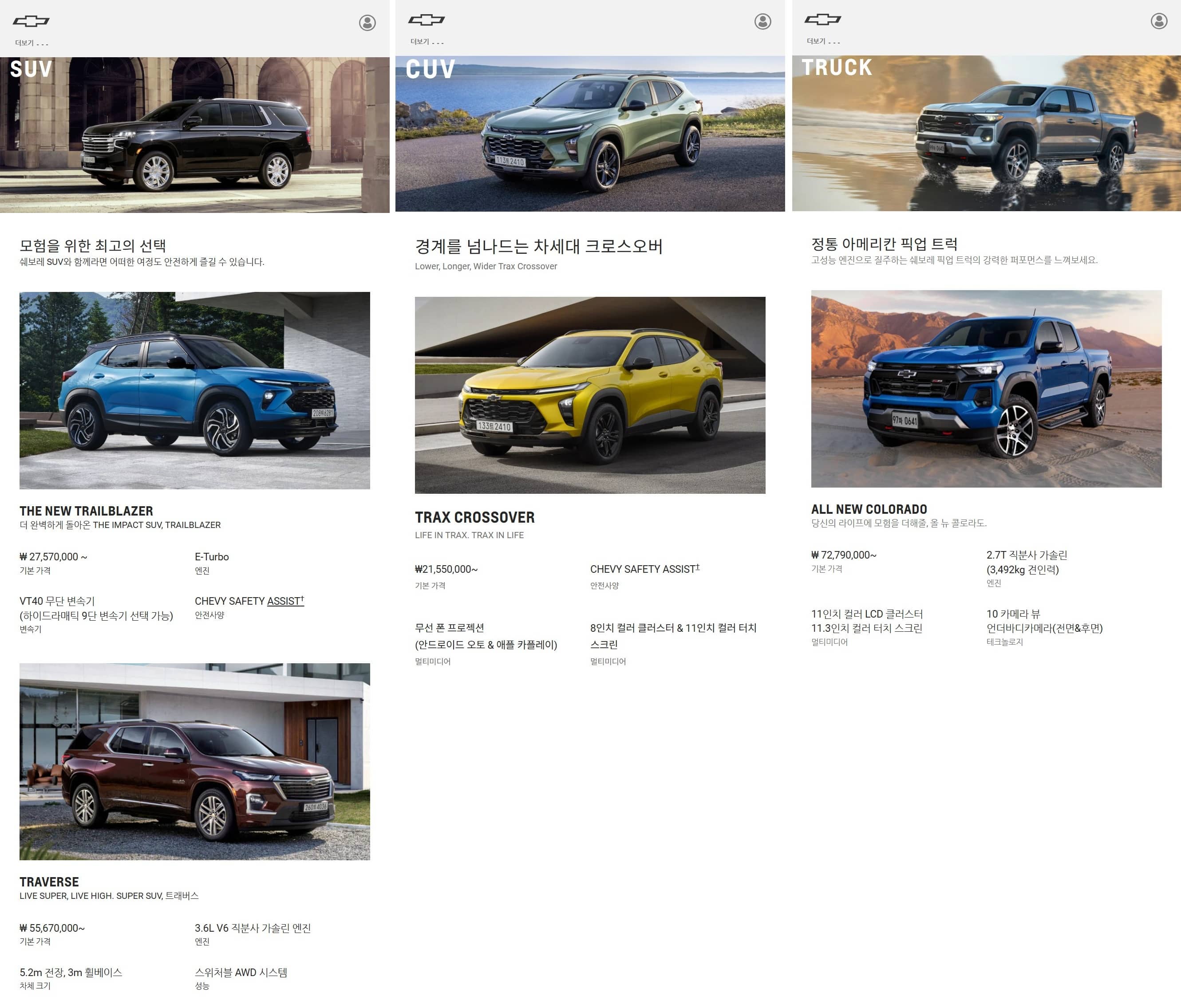1181x1008 pixels.
Task: Click the THE NEW TRAILBLAZER heading
Action: 86,511
